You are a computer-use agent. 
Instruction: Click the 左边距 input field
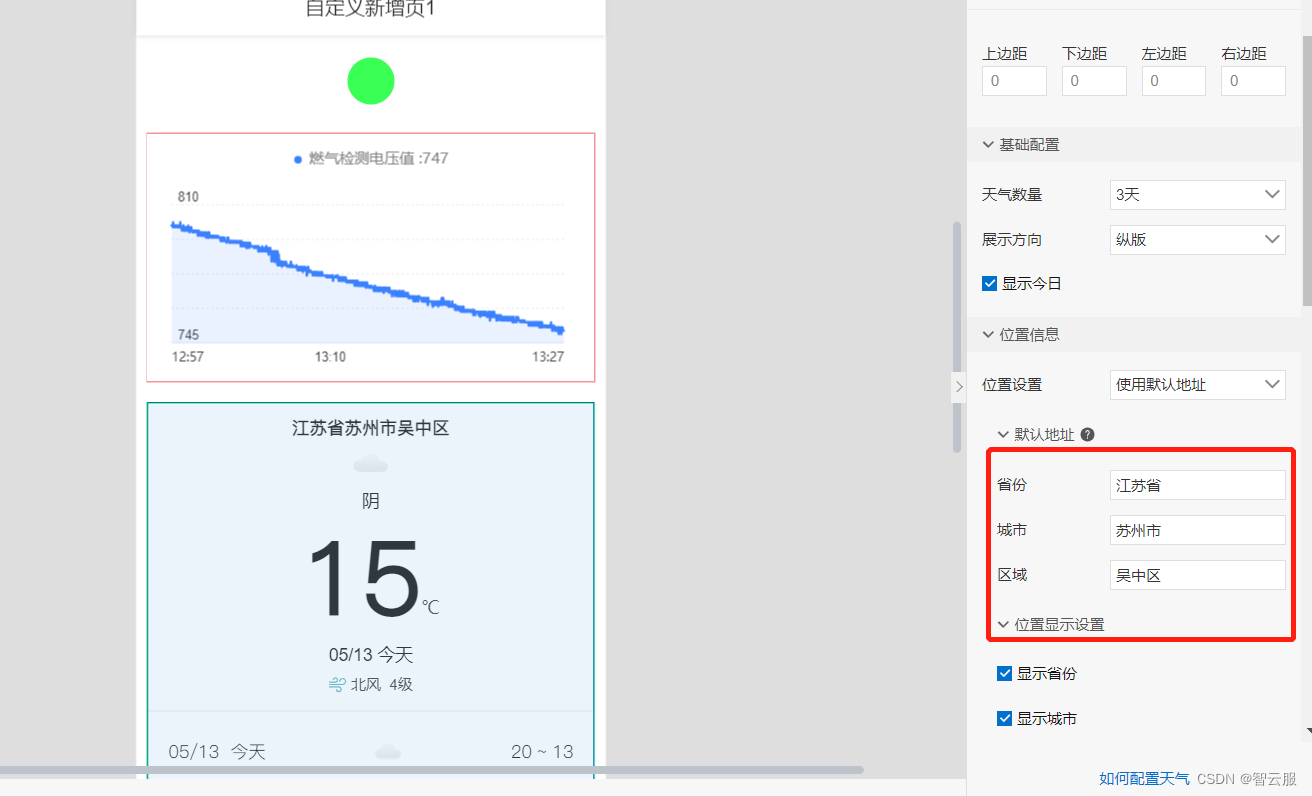coord(1174,81)
